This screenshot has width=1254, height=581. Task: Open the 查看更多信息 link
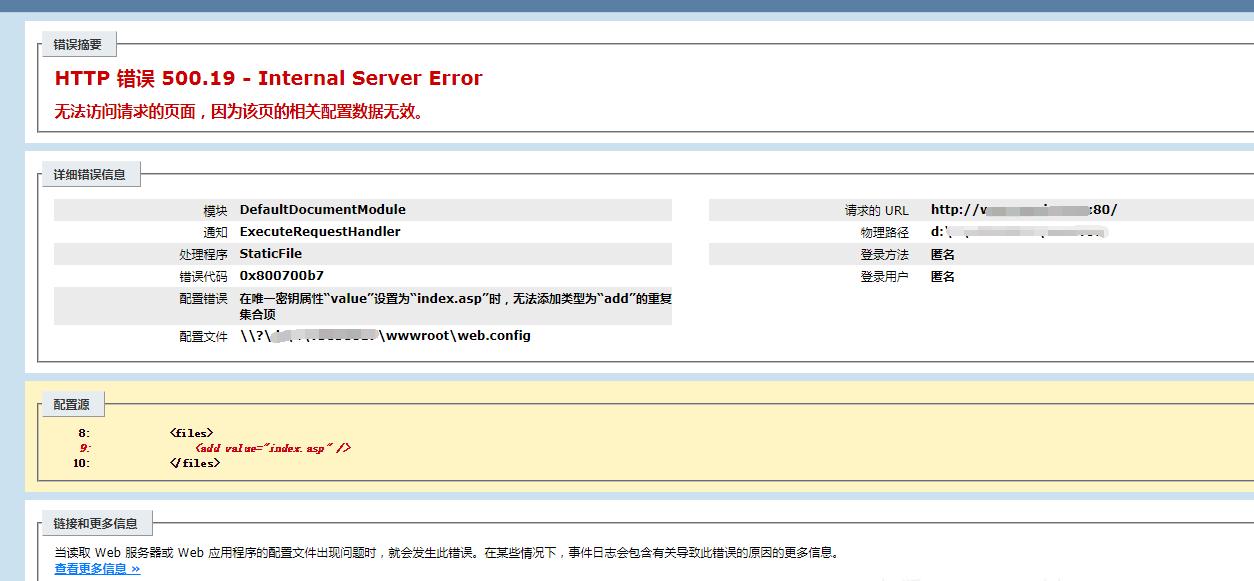(x=97, y=569)
